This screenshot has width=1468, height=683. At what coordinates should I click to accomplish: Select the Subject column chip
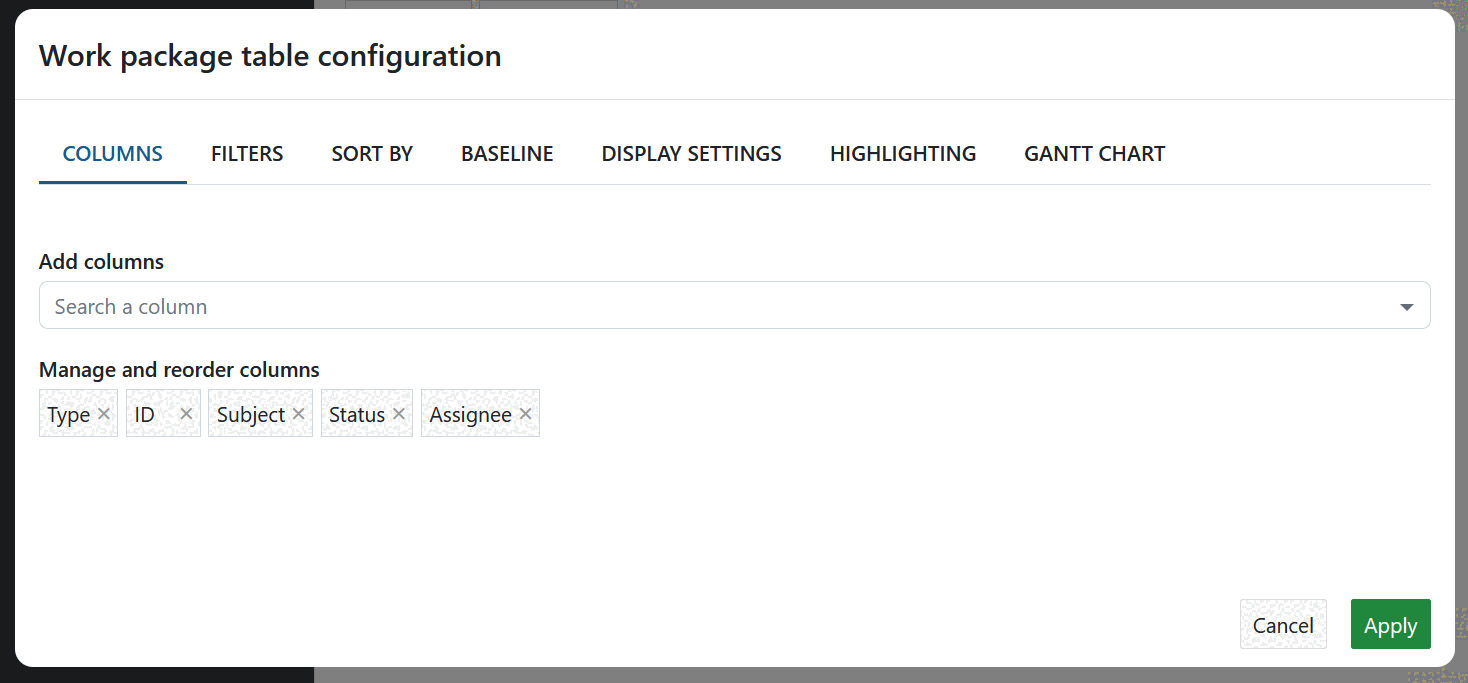click(250, 412)
